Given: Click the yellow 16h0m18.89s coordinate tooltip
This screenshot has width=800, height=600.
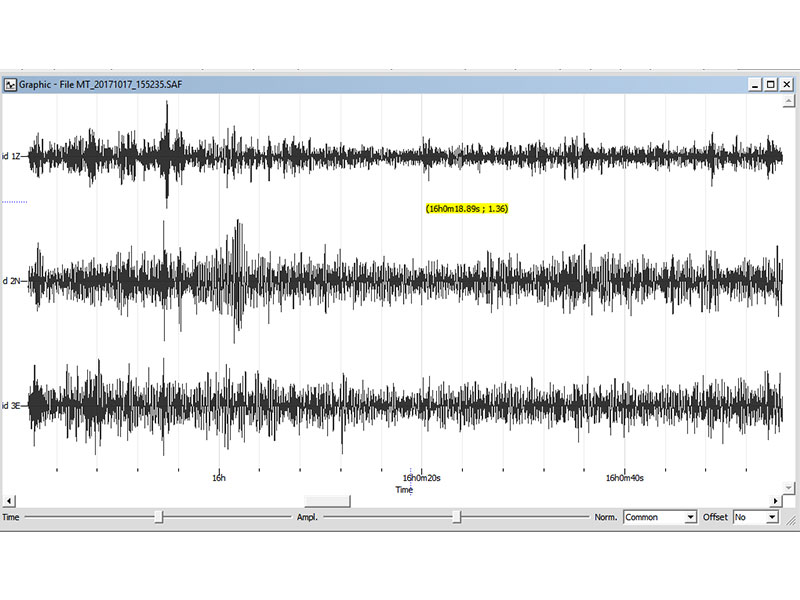Looking at the screenshot, I should click(x=468, y=209).
